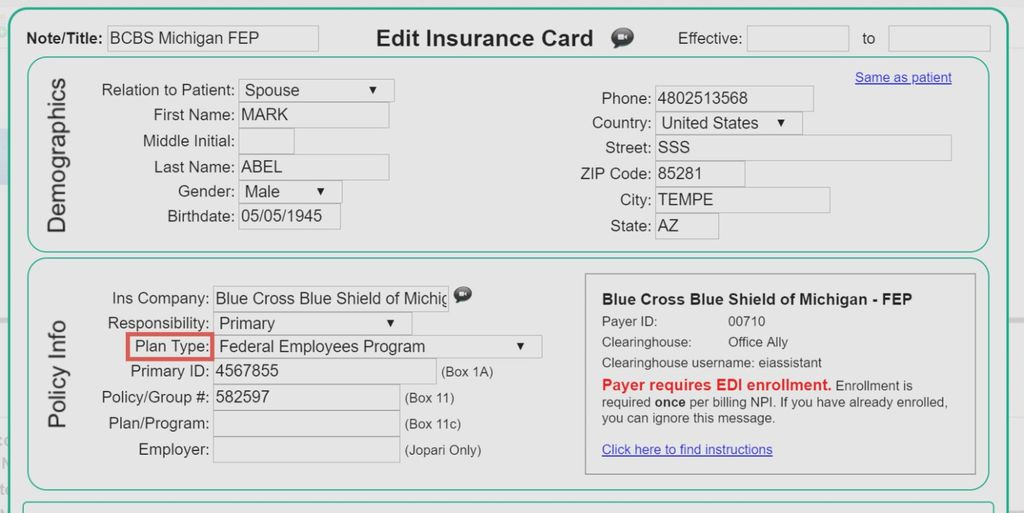Click the Clearinghouse username eiassistant text
Image resolution: width=1024 pixels, height=513 pixels.
[712, 363]
